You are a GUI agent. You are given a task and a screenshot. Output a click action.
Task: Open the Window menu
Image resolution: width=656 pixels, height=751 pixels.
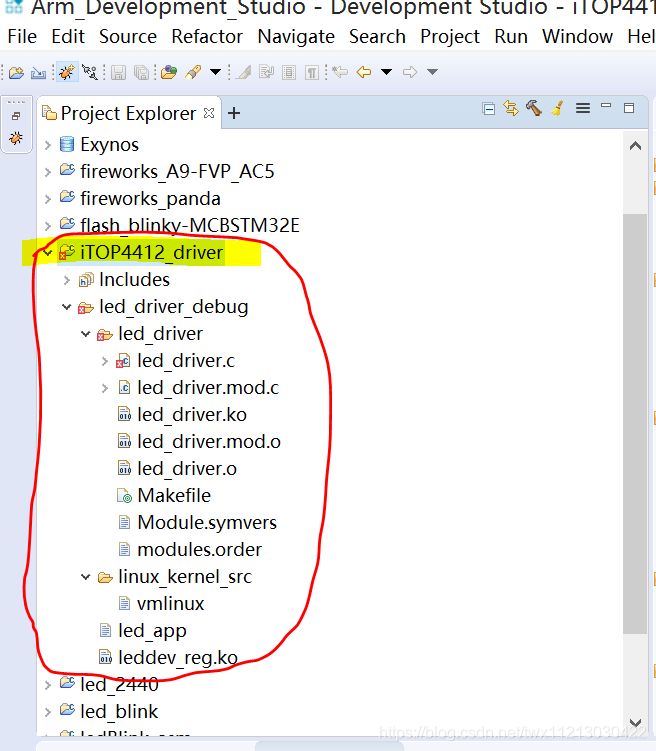[577, 36]
